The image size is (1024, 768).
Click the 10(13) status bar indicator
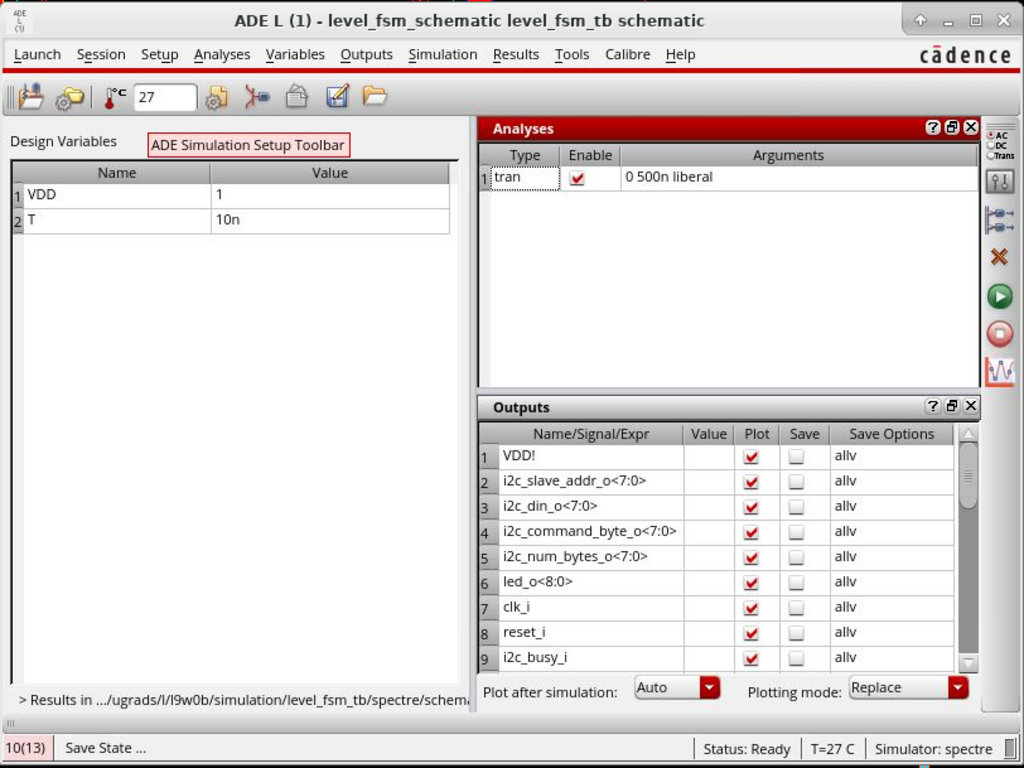[25, 748]
